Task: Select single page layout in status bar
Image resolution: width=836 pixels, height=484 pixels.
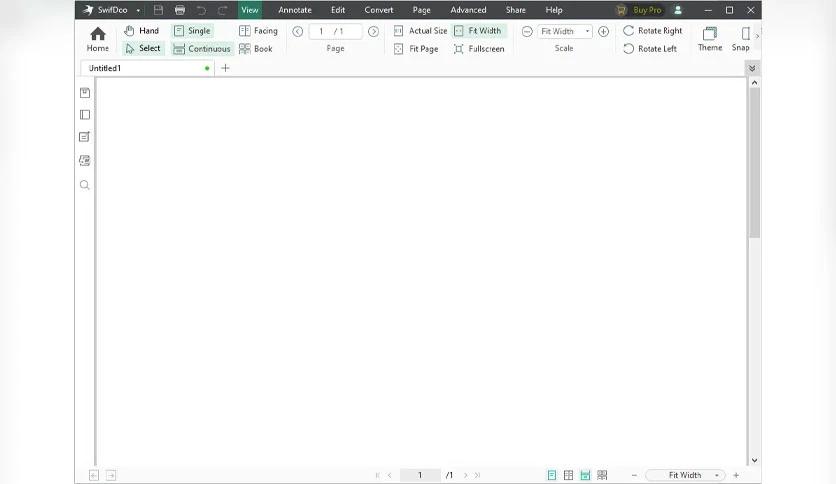Action: click(552, 475)
